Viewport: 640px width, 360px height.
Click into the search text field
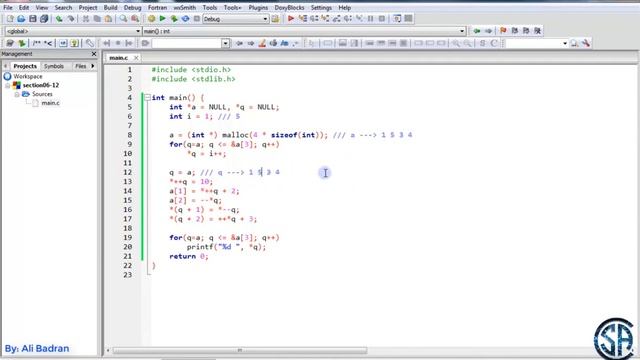(187, 43)
